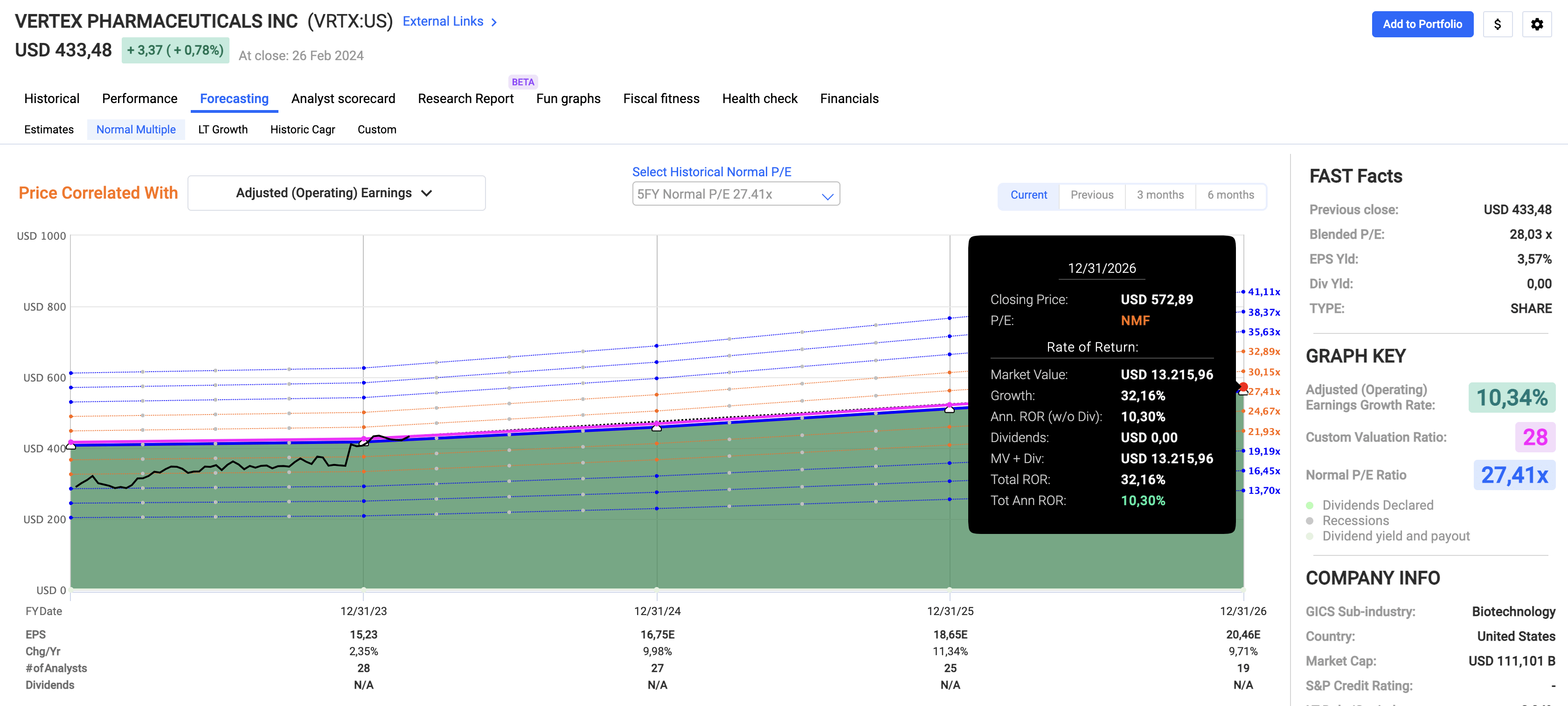The image size is (1568, 706).
Task: Click the 32,89x multiple line label
Action: pyautogui.click(x=1264, y=352)
